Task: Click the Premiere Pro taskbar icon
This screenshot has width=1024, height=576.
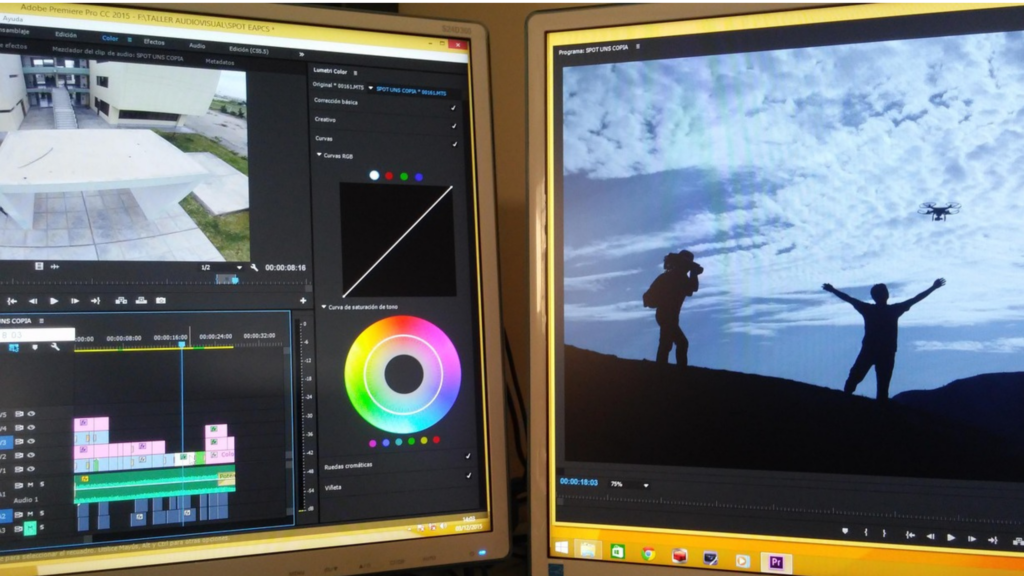Action: 776,561
